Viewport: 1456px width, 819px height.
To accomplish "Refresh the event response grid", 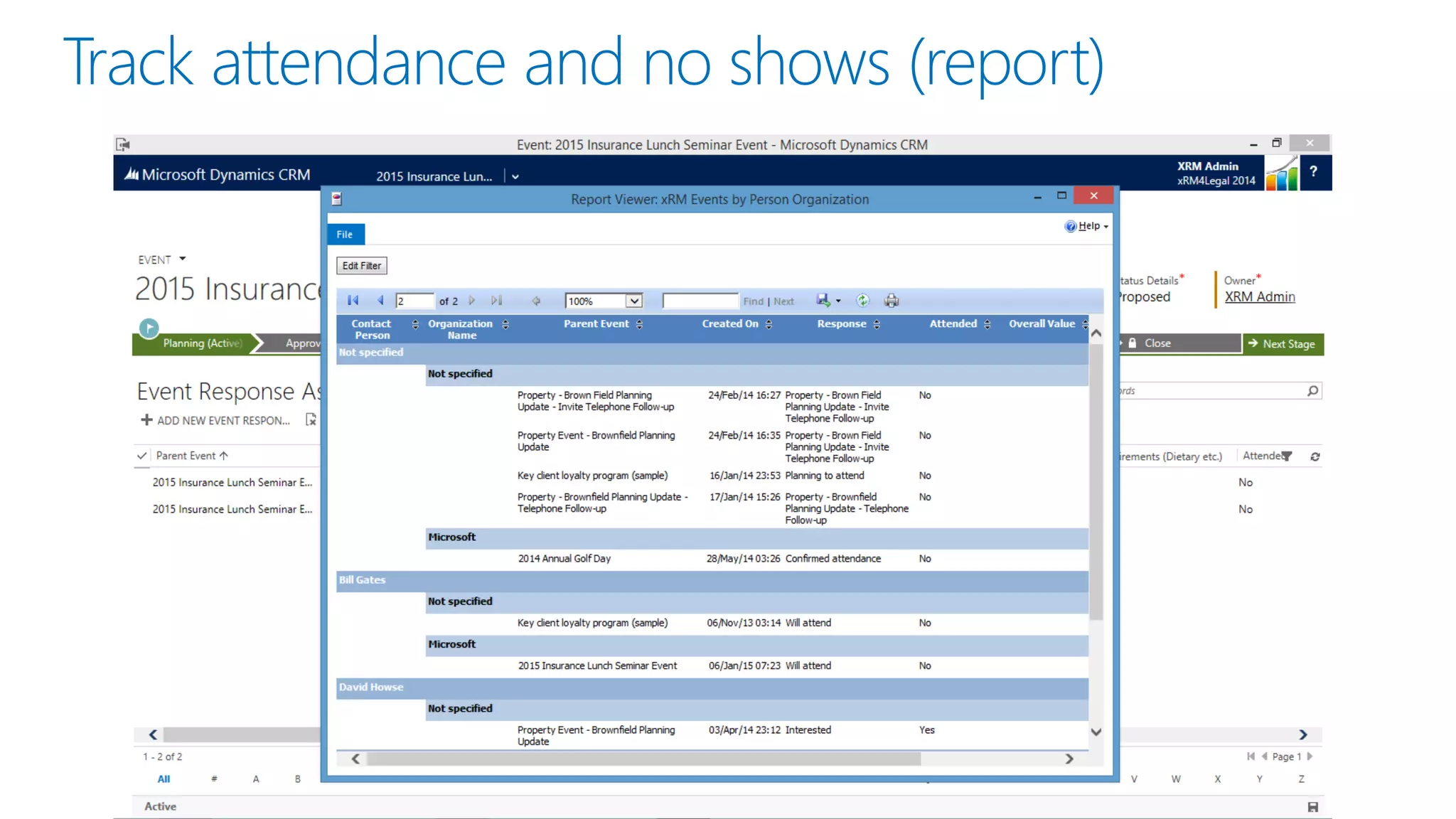I will tap(1315, 456).
